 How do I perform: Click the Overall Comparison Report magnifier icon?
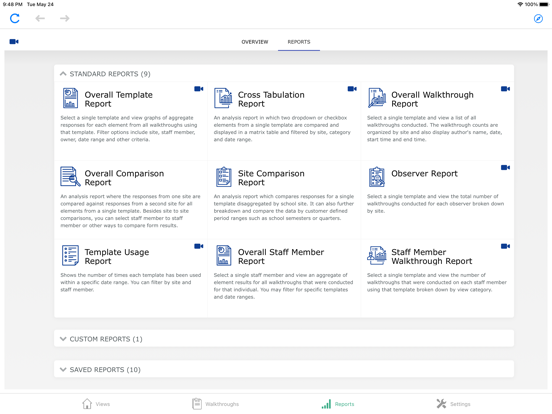70,176
